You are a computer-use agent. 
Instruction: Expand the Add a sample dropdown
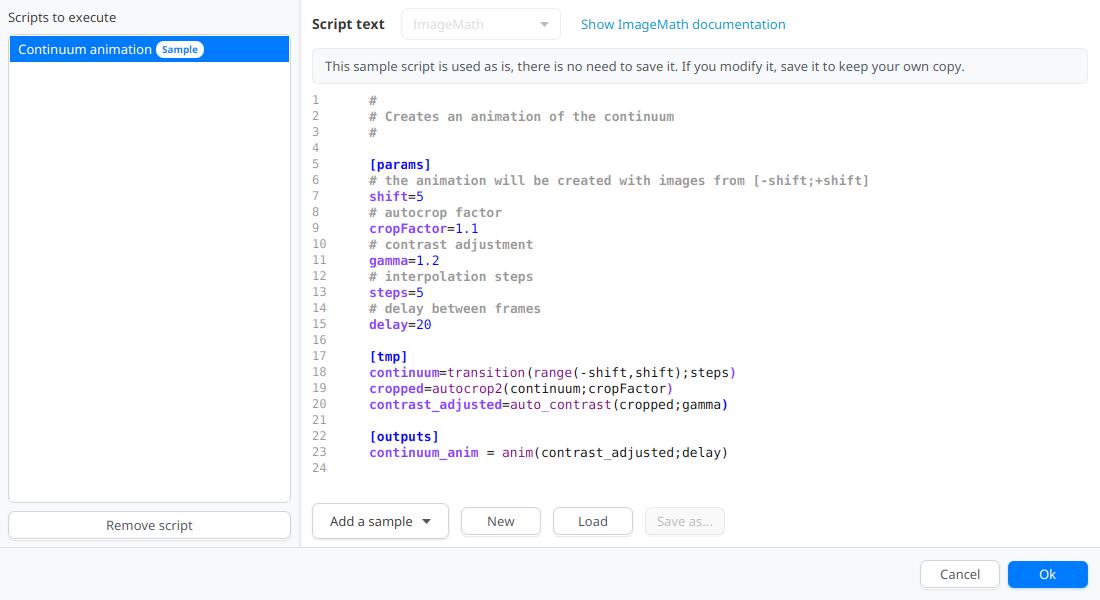tap(380, 521)
